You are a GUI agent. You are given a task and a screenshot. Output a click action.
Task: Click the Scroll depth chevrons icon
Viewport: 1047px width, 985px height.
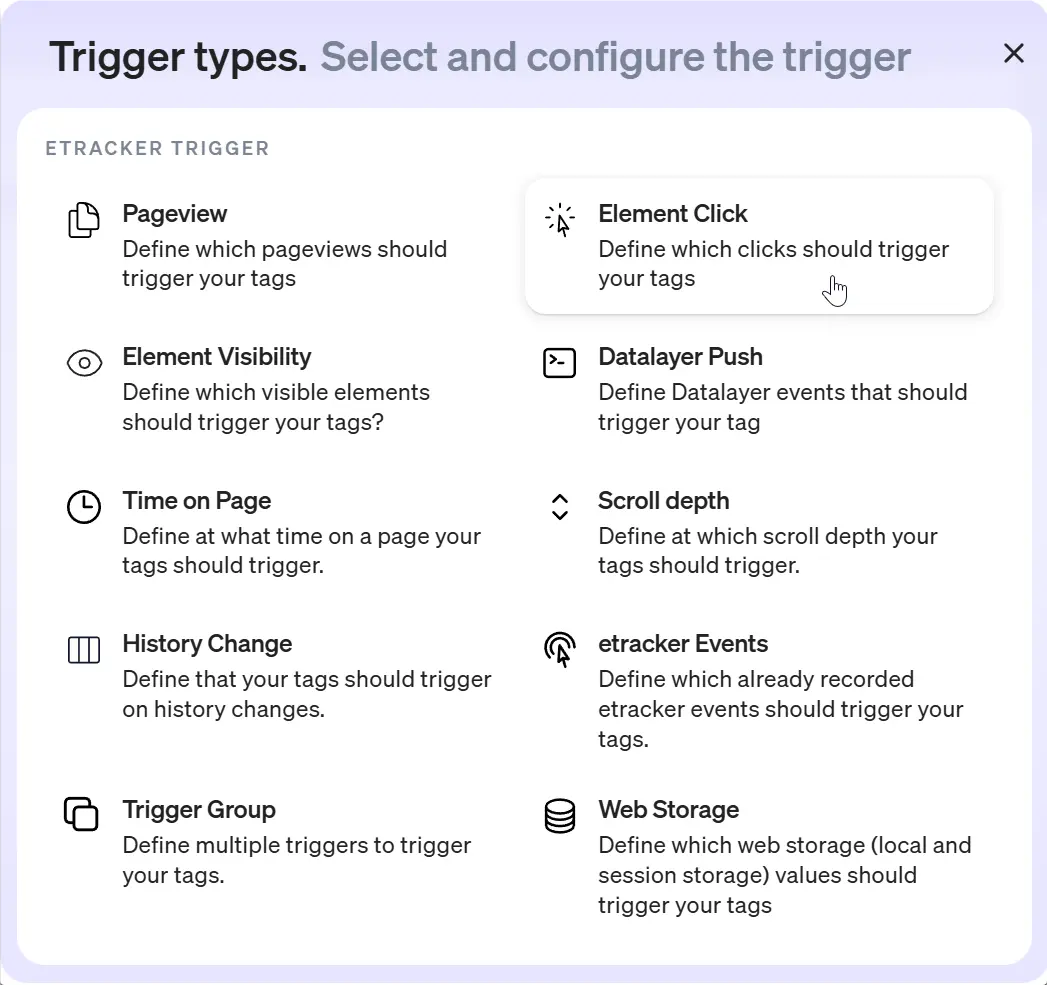(x=559, y=507)
